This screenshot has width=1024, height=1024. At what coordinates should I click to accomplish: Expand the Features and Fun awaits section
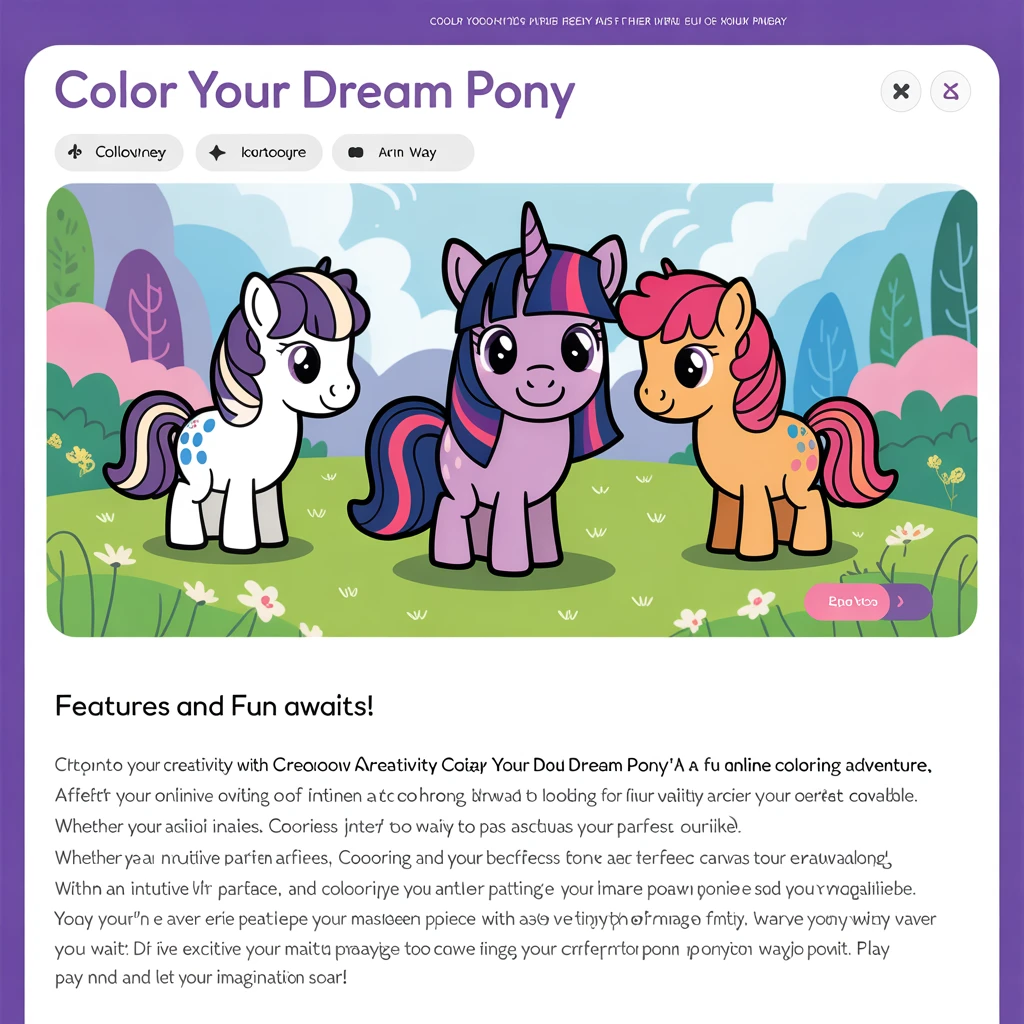214,706
